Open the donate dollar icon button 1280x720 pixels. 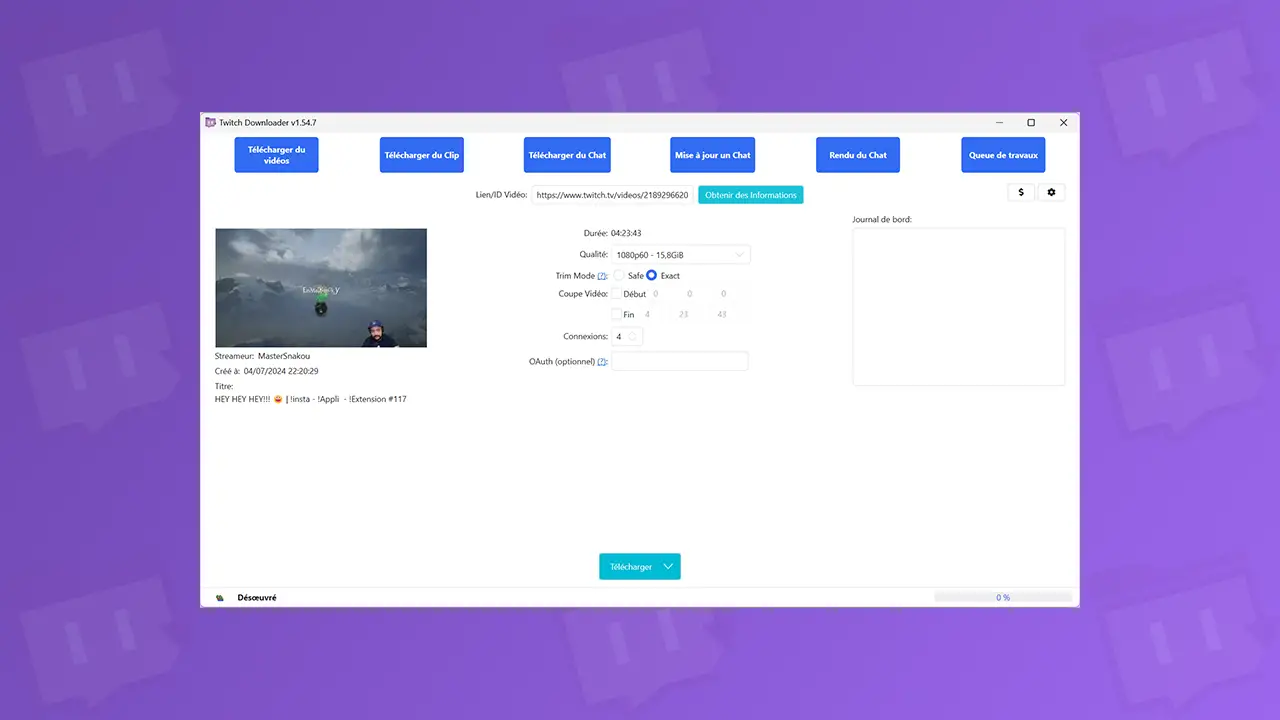pos(1020,192)
